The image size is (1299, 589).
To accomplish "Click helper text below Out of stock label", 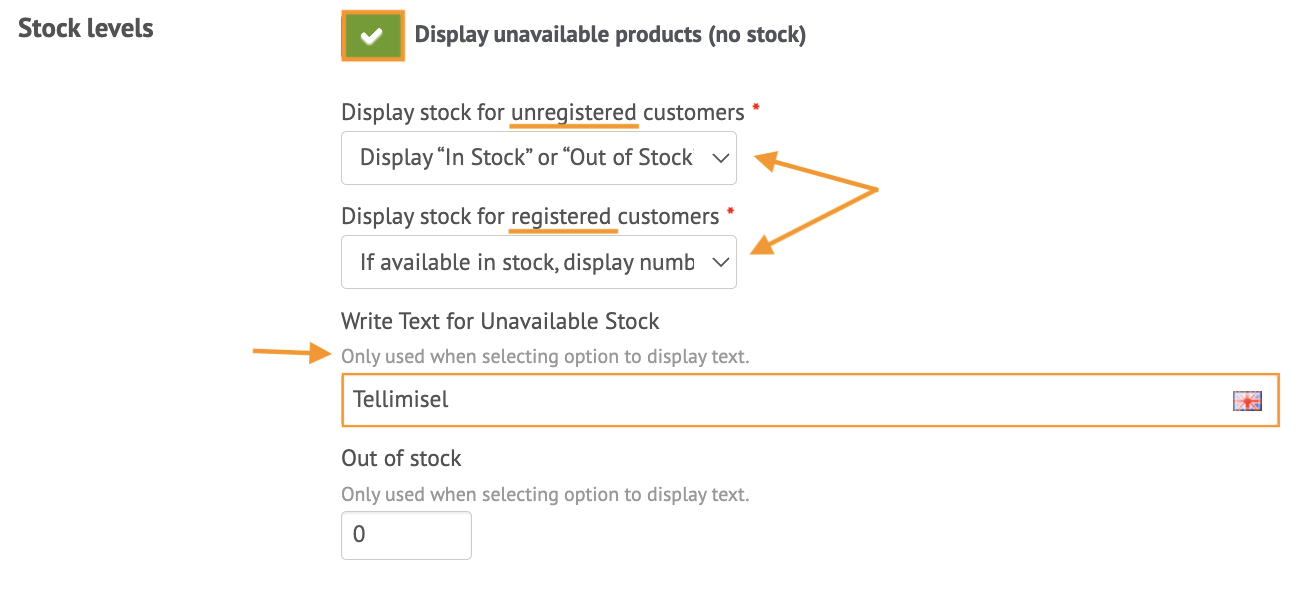I will point(545,494).
